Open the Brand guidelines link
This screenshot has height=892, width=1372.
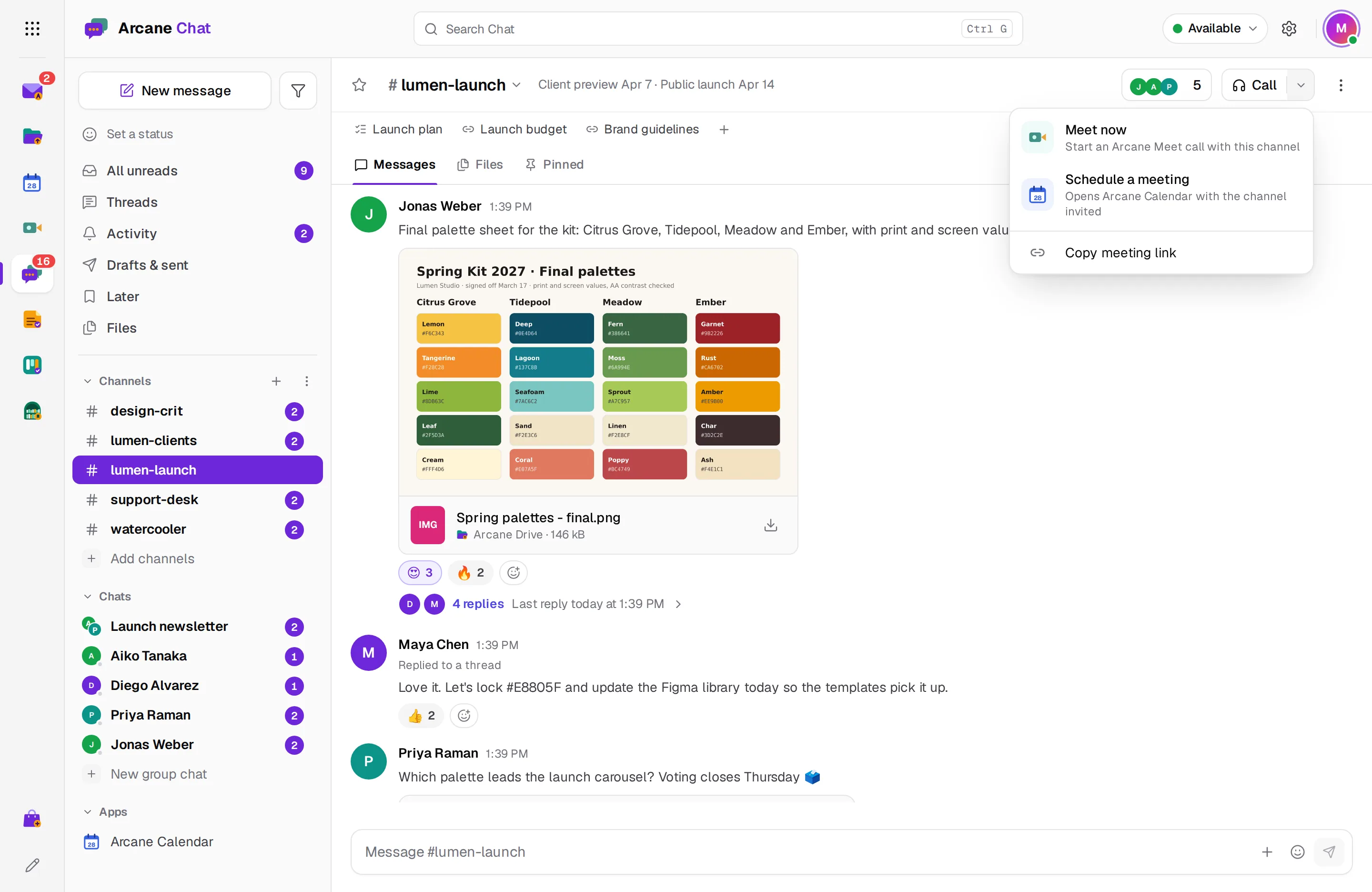click(x=643, y=130)
